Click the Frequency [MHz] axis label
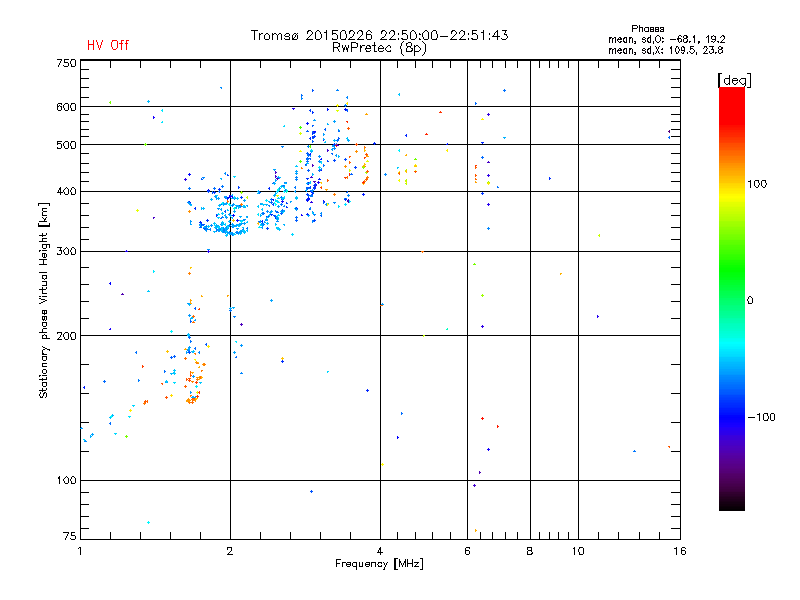Image resolution: width=800 pixels, height=600 pixels. (x=379, y=564)
